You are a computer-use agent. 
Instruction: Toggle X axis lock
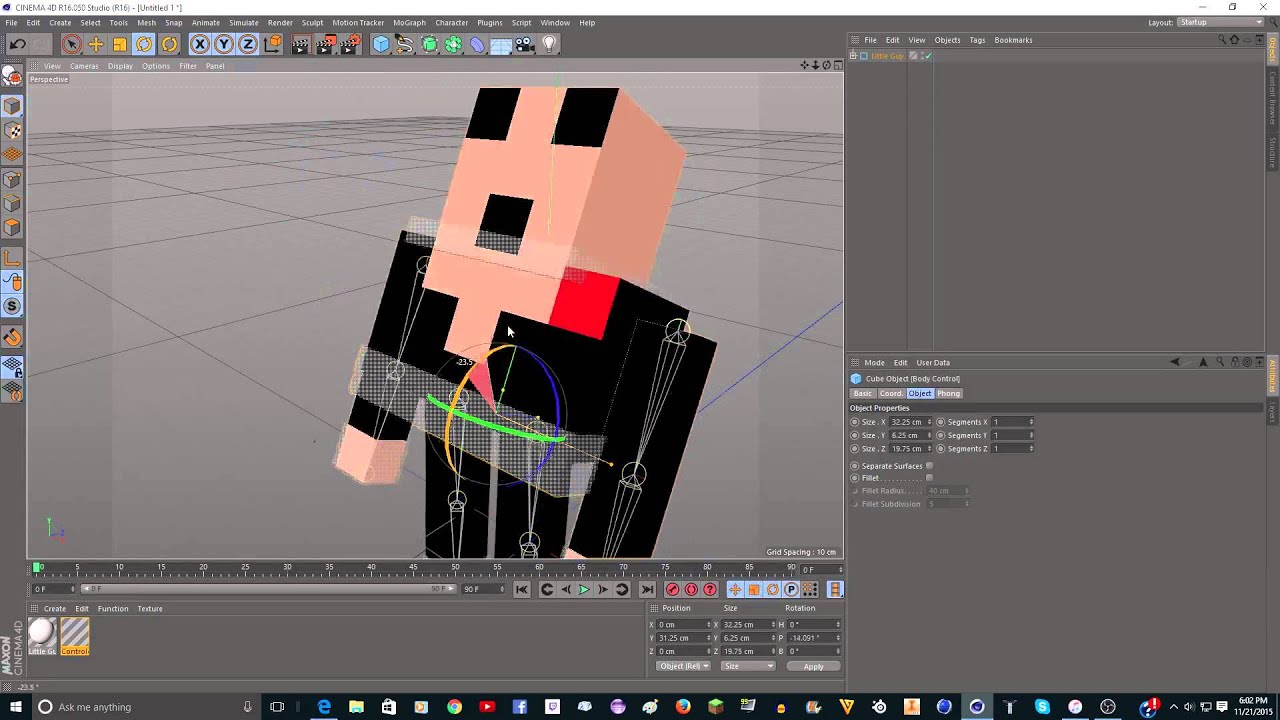pyautogui.click(x=200, y=44)
